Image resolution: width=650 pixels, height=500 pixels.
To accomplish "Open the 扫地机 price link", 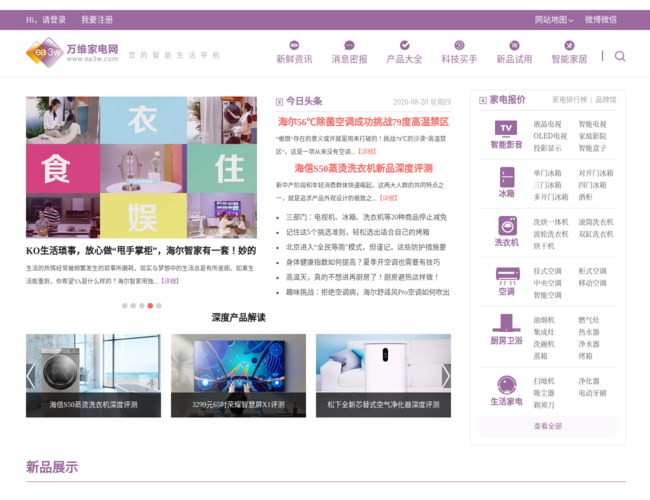I will [x=543, y=381].
